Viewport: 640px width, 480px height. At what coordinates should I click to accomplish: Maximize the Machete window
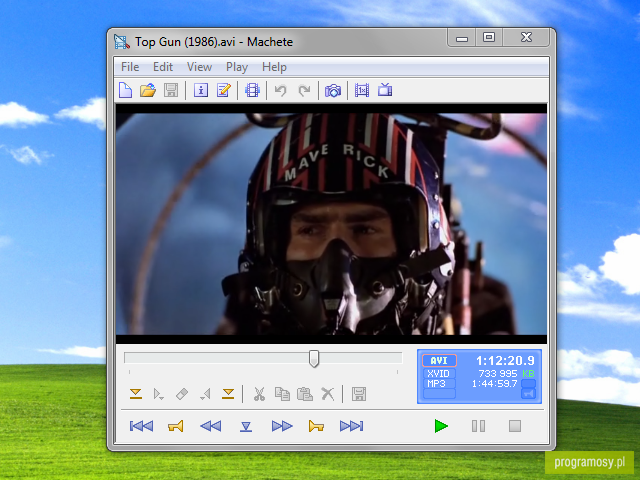pos(489,38)
